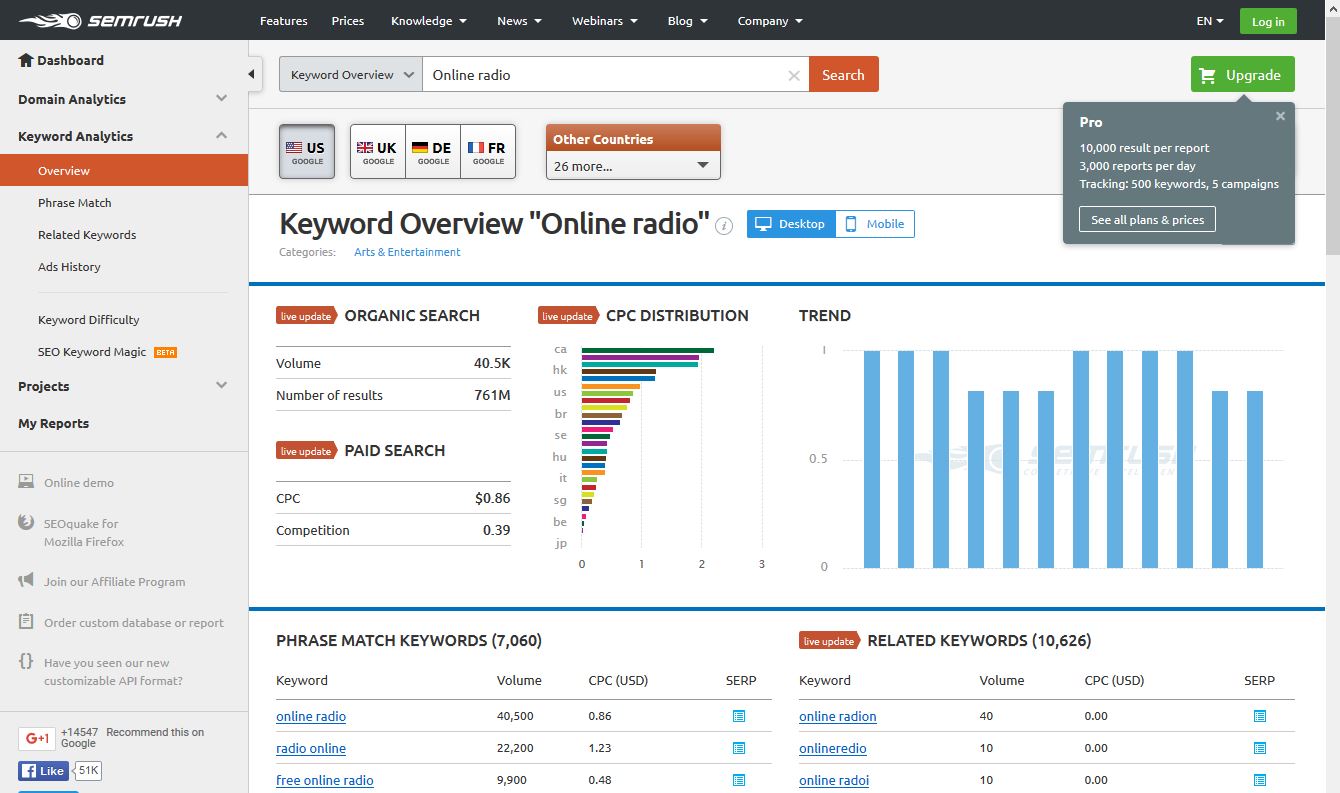Open SERP snapshot for online radion row
This screenshot has width=1340, height=793.
tap(1260, 716)
